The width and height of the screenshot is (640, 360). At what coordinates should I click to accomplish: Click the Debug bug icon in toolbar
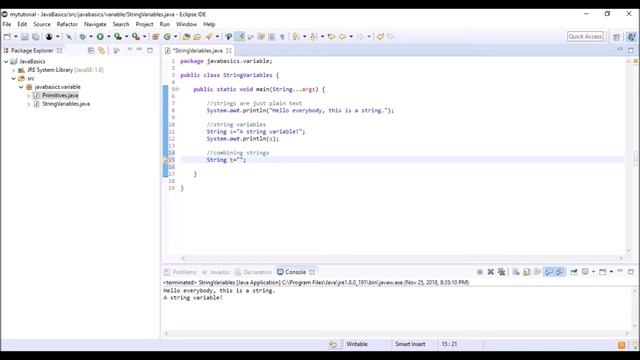click(x=82, y=37)
